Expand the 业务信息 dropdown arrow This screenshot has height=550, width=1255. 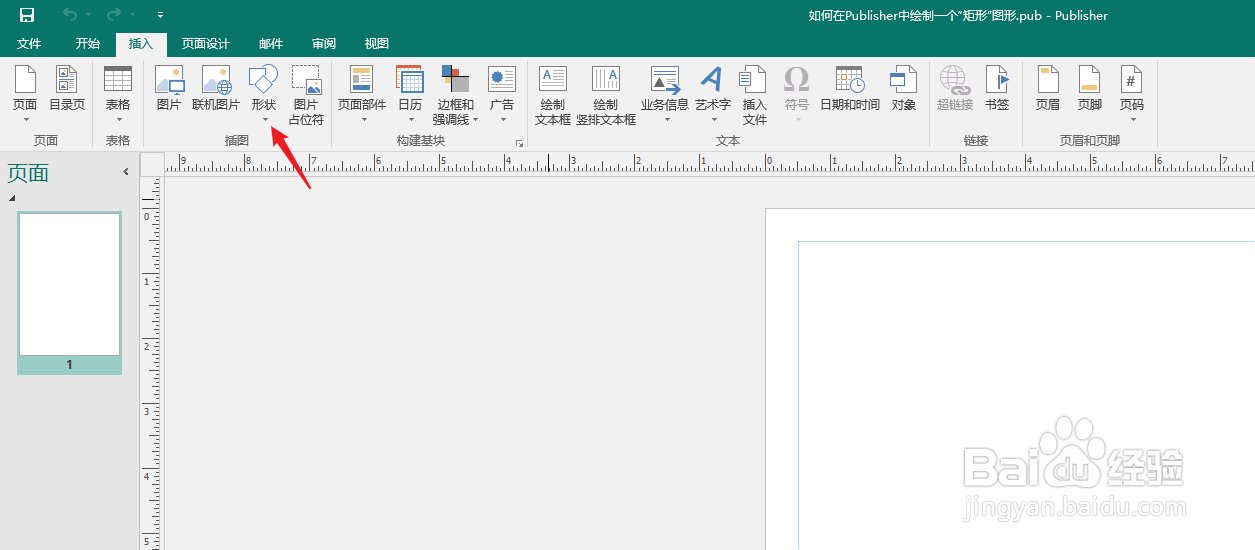665,120
